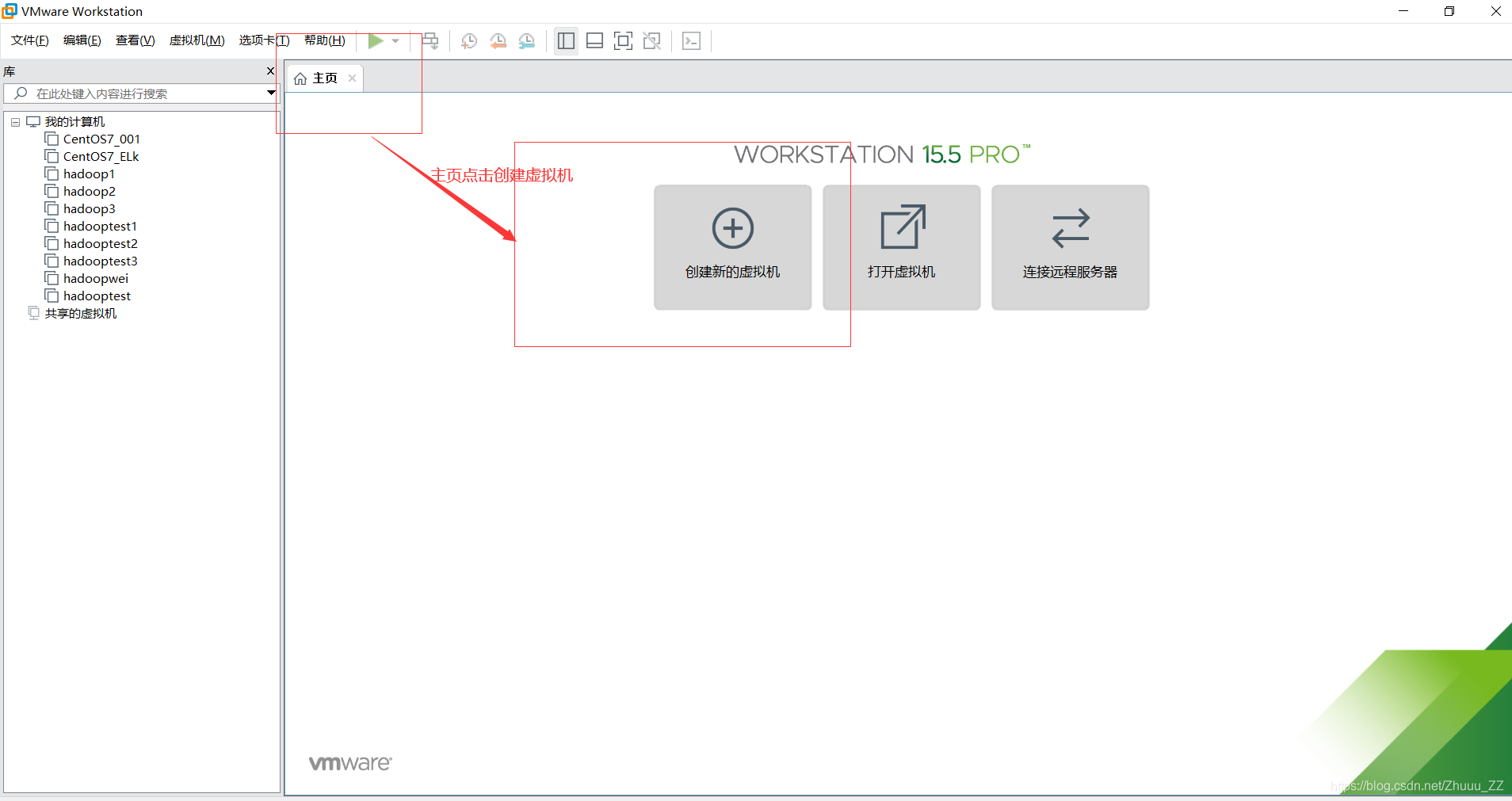Click the take snapshot clock icon

[469, 41]
